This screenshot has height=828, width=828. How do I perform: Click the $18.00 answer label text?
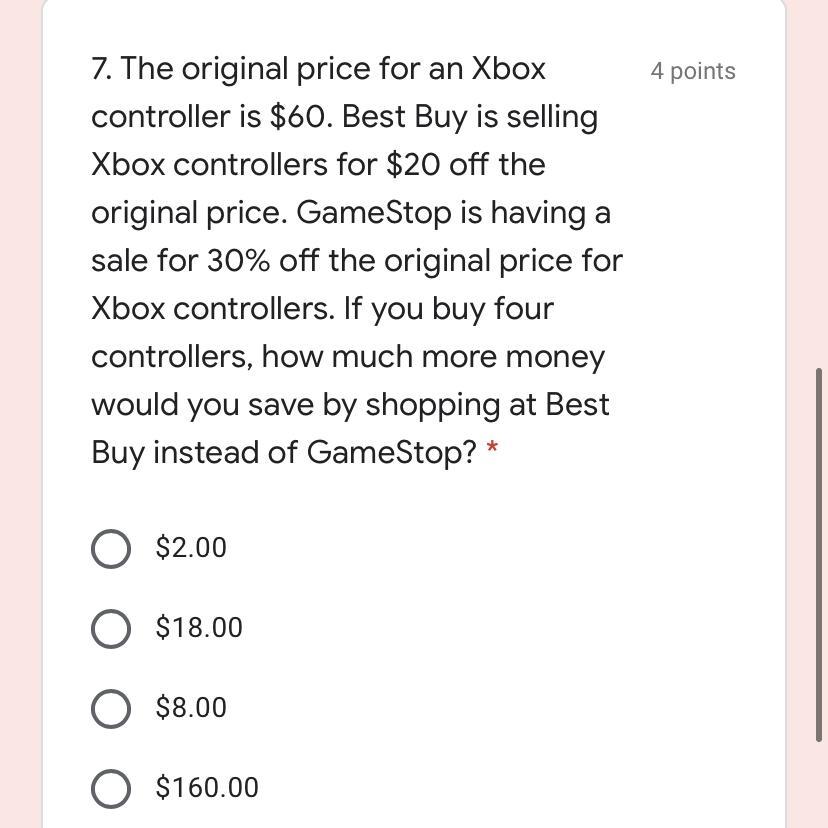(x=199, y=628)
